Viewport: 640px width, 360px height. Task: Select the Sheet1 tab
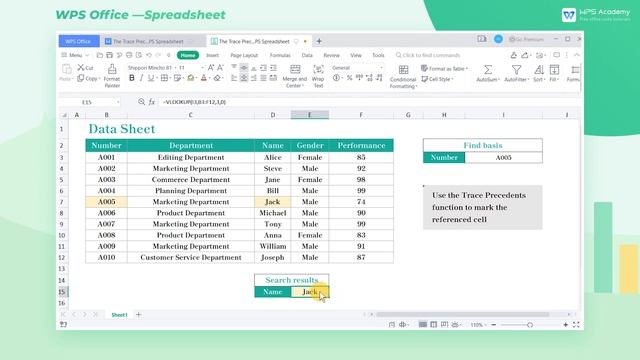[x=119, y=315]
